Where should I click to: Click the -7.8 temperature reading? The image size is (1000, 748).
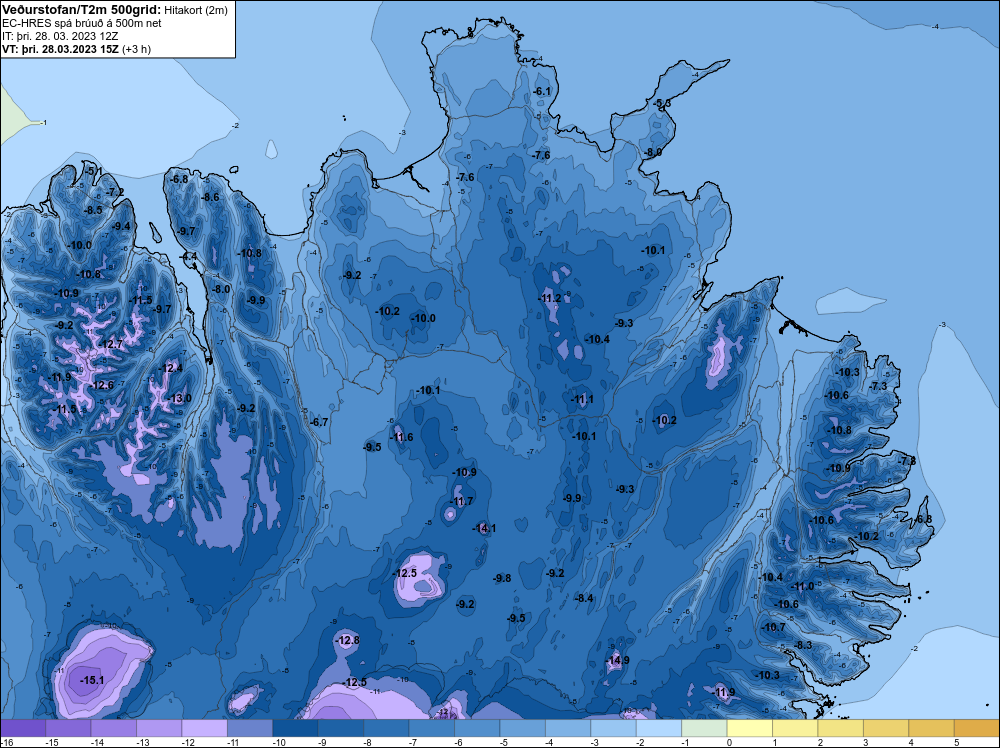click(x=907, y=460)
